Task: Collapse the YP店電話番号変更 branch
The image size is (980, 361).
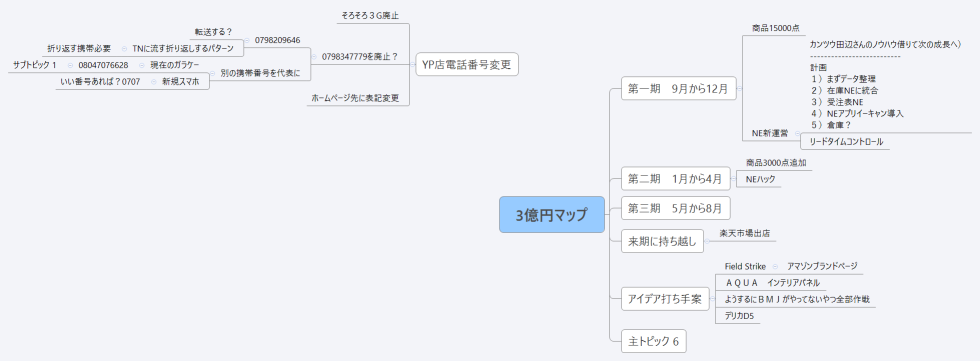Action: click(412, 64)
